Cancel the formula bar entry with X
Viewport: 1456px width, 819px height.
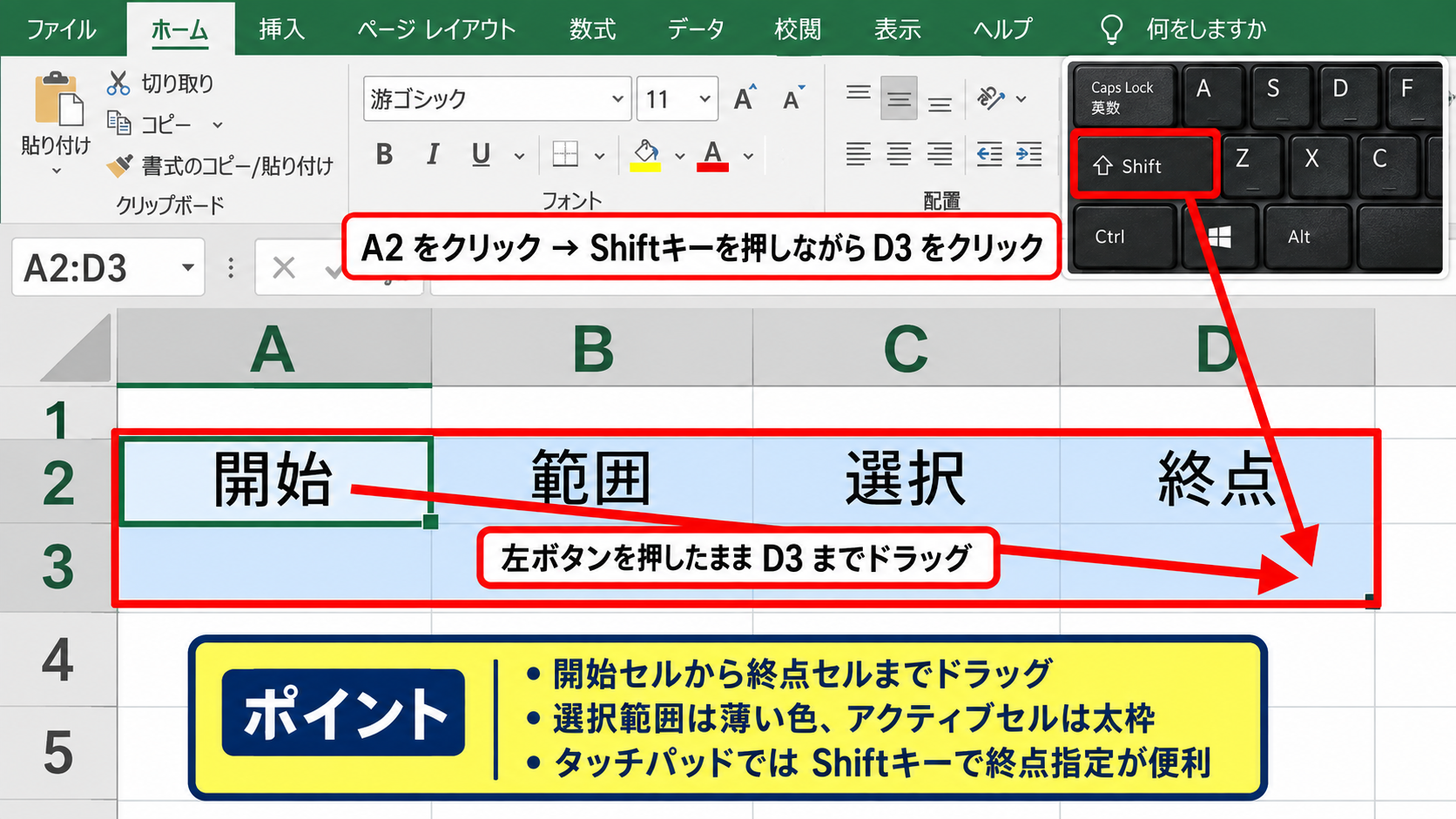point(284,268)
